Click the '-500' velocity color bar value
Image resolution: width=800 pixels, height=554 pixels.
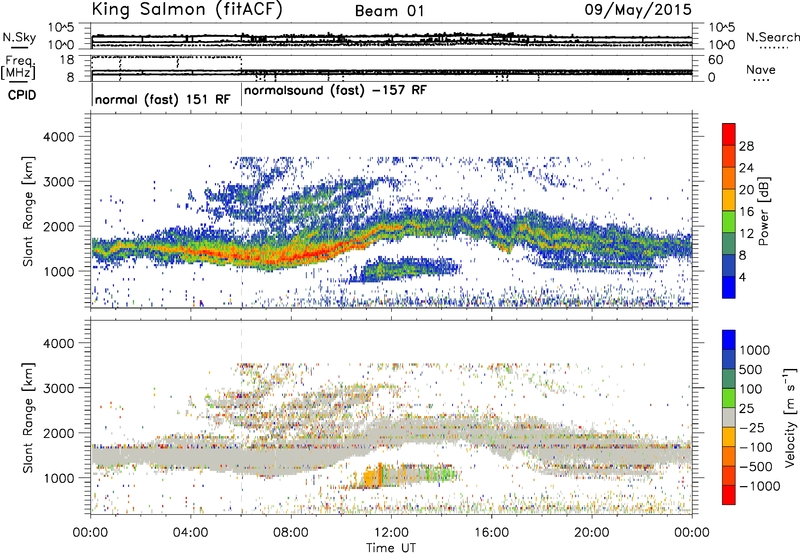pos(756,467)
